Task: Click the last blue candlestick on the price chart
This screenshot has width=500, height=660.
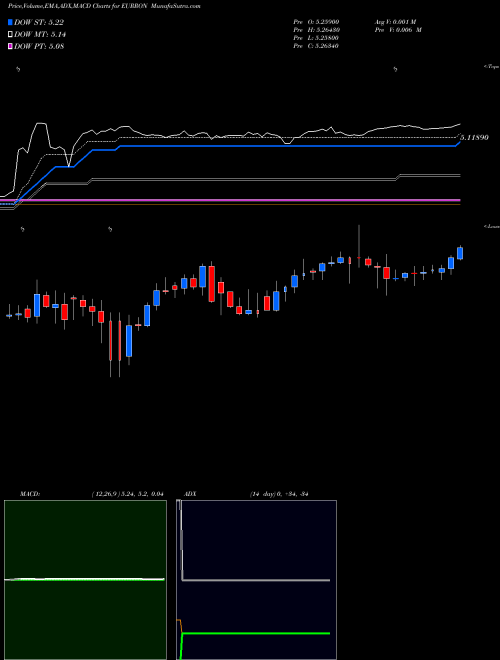Action: pyautogui.click(x=460, y=253)
